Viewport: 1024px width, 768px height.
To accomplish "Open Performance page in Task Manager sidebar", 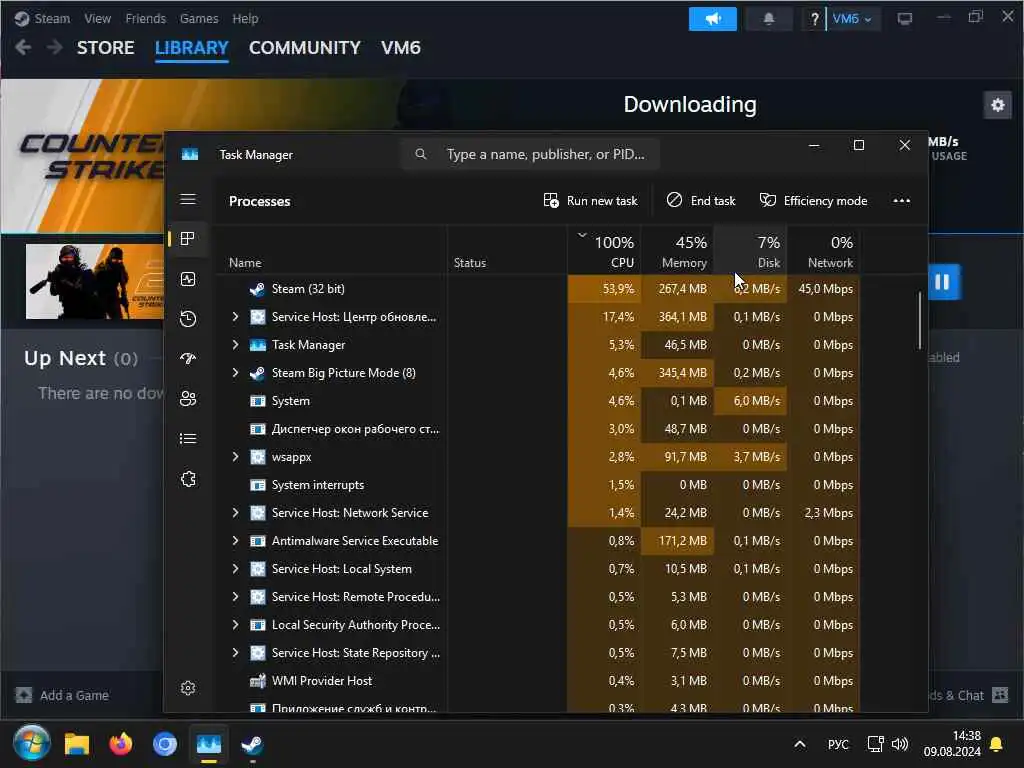I will point(188,280).
